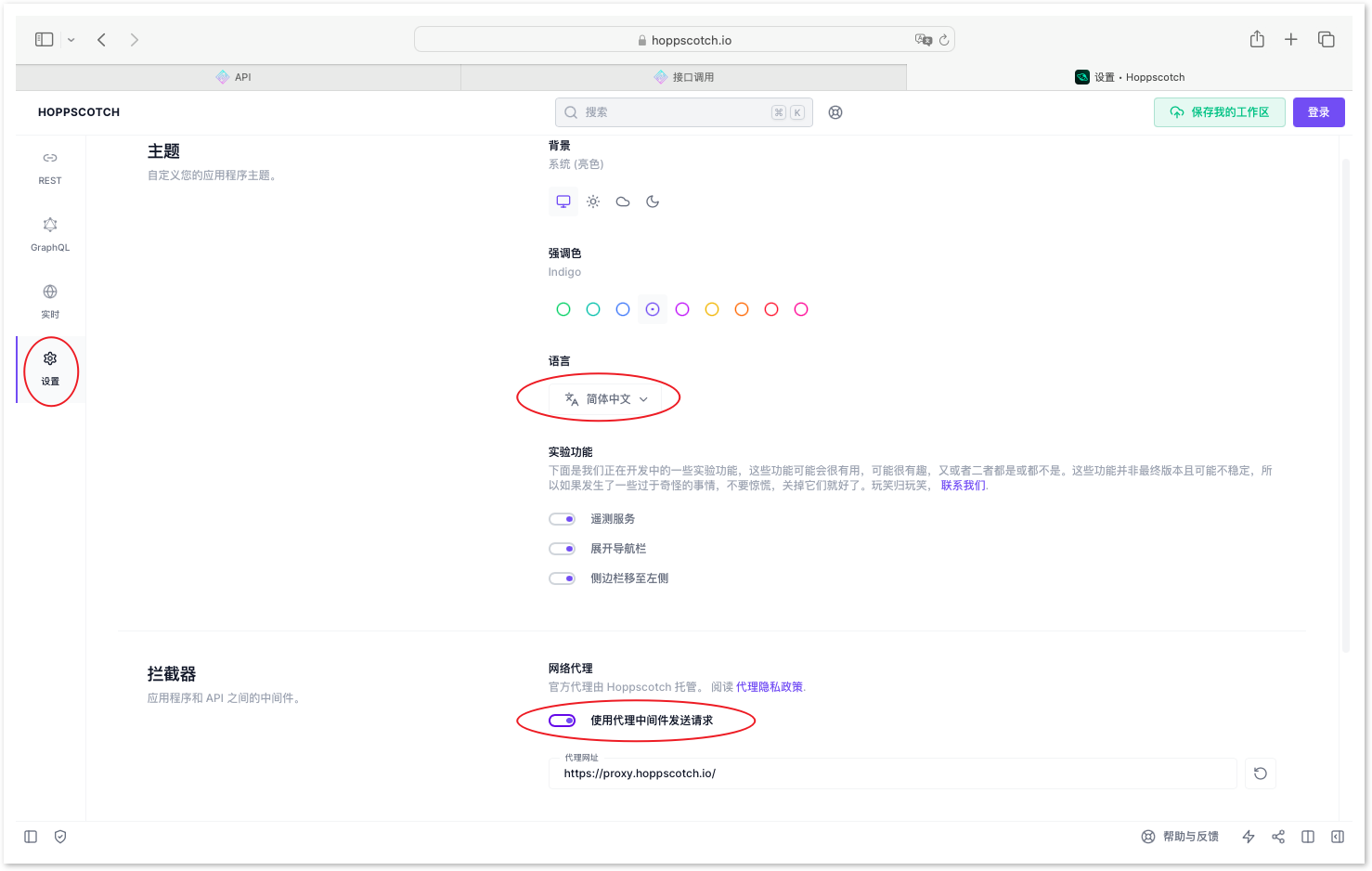Click the Safari address bar hoppscotch.io

pyautogui.click(x=684, y=40)
